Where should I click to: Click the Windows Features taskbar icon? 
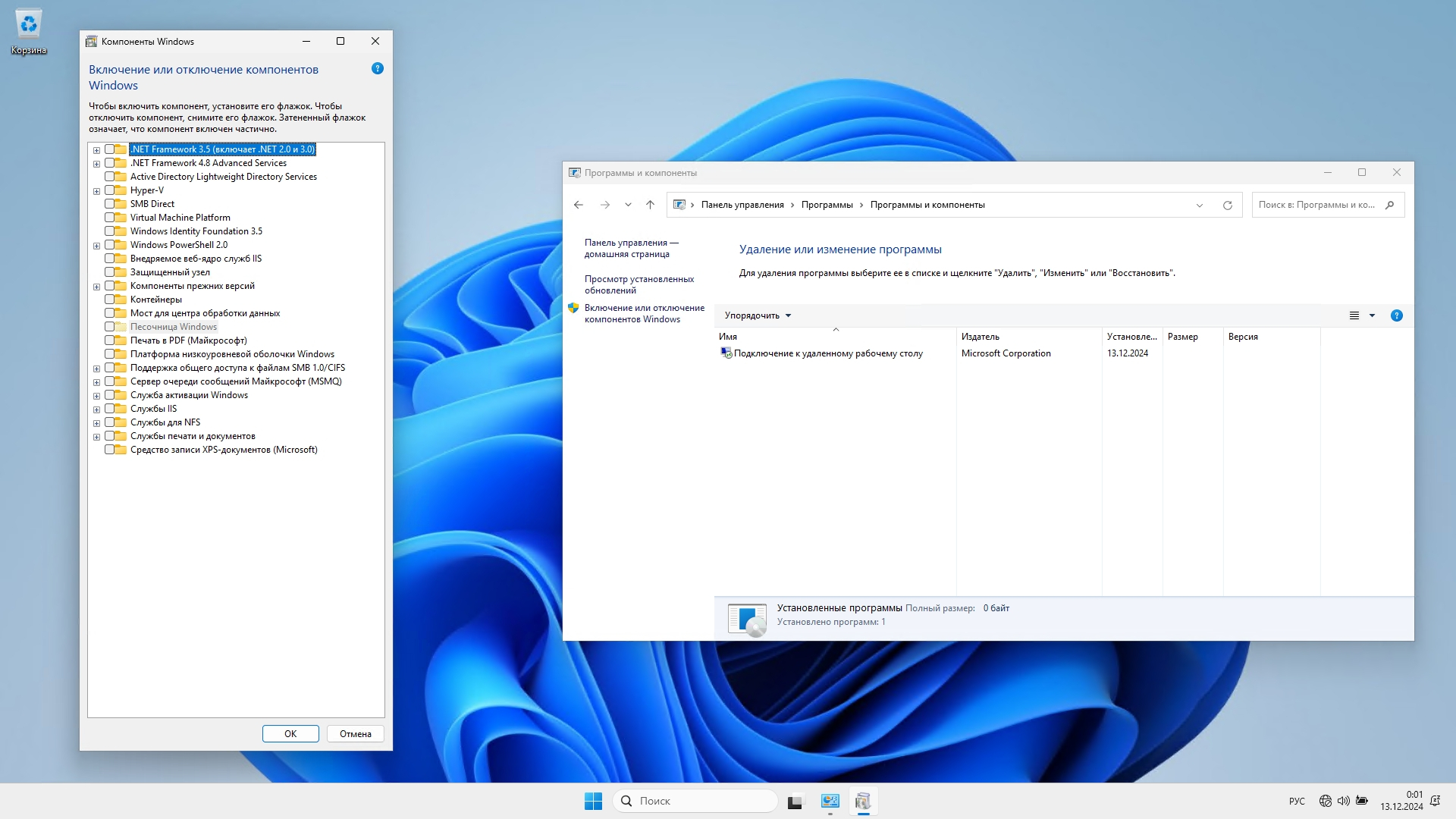tap(863, 801)
